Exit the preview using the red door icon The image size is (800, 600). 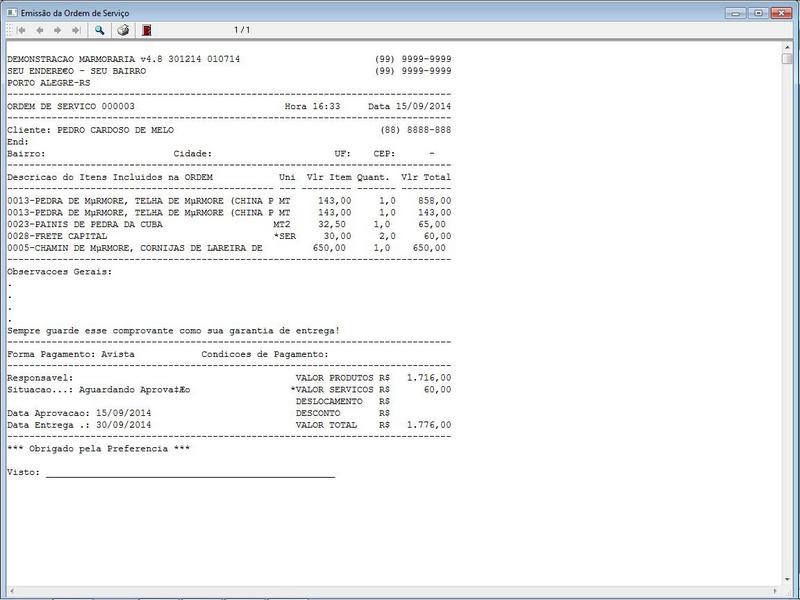tap(147, 30)
